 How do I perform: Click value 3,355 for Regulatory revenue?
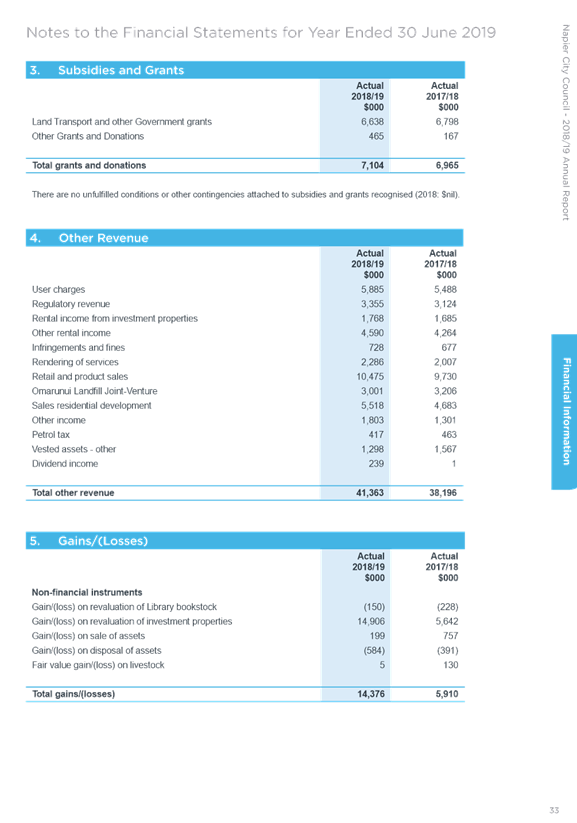tap(372, 304)
